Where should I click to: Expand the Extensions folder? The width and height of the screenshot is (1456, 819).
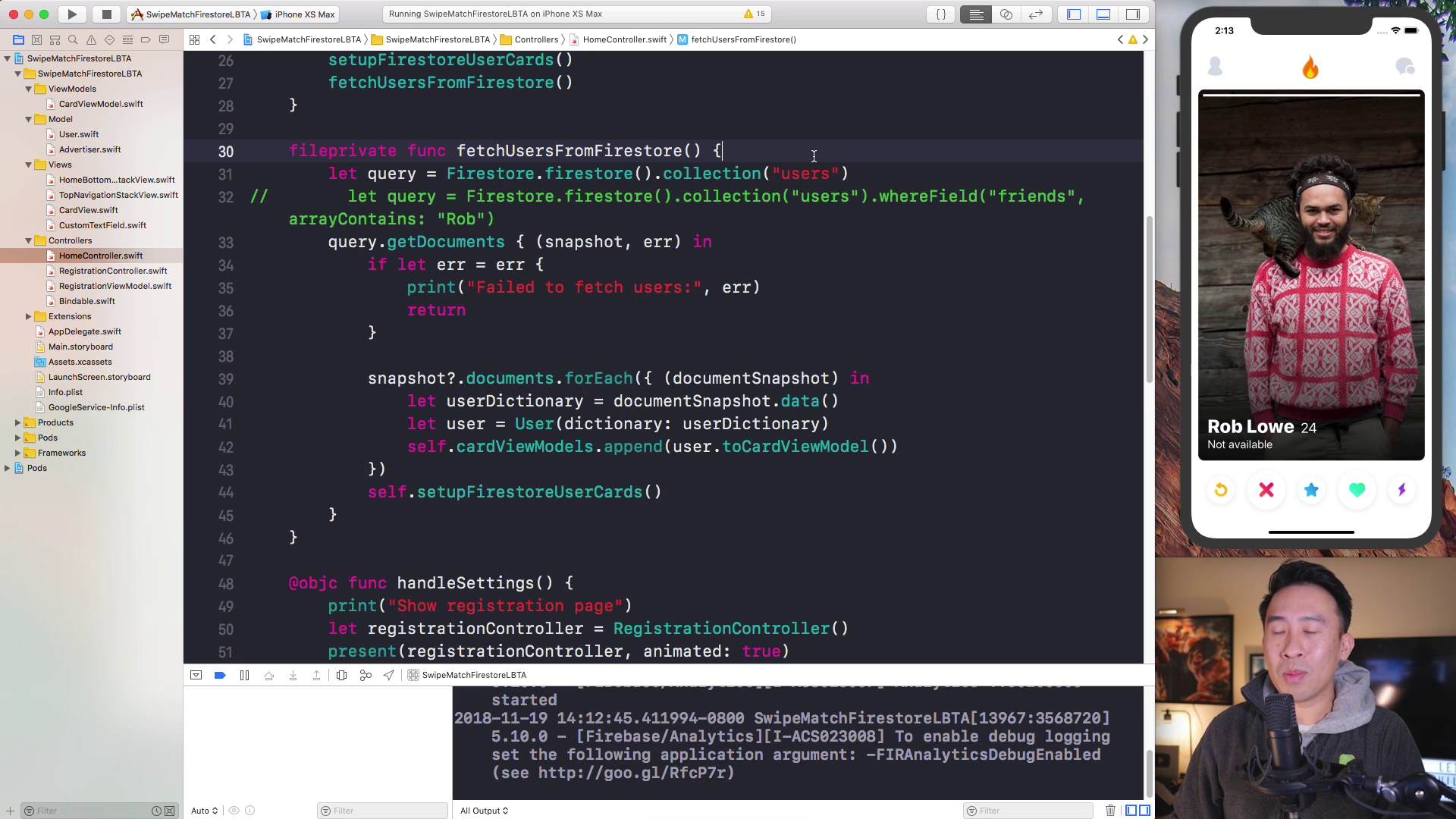(x=29, y=316)
